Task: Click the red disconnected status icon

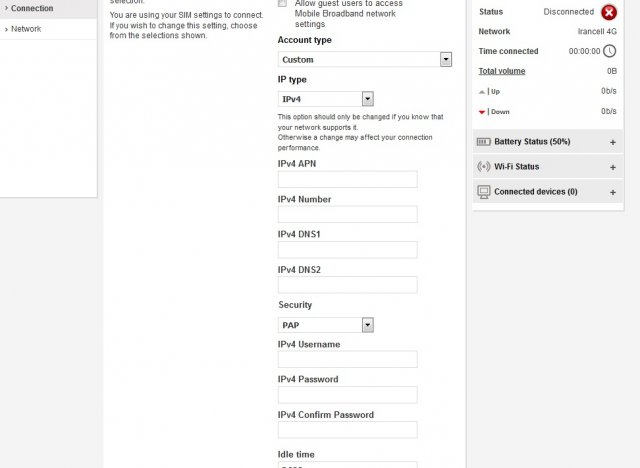Action: point(609,12)
